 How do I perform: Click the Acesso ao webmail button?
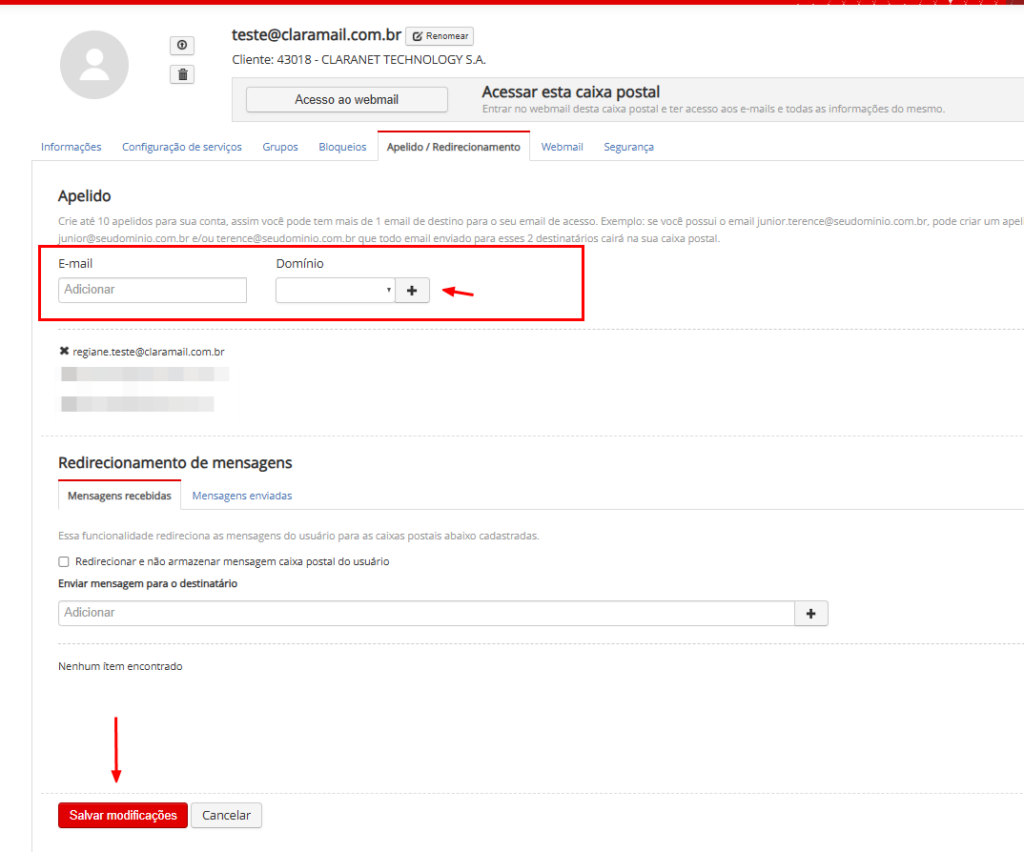click(346, 100)
